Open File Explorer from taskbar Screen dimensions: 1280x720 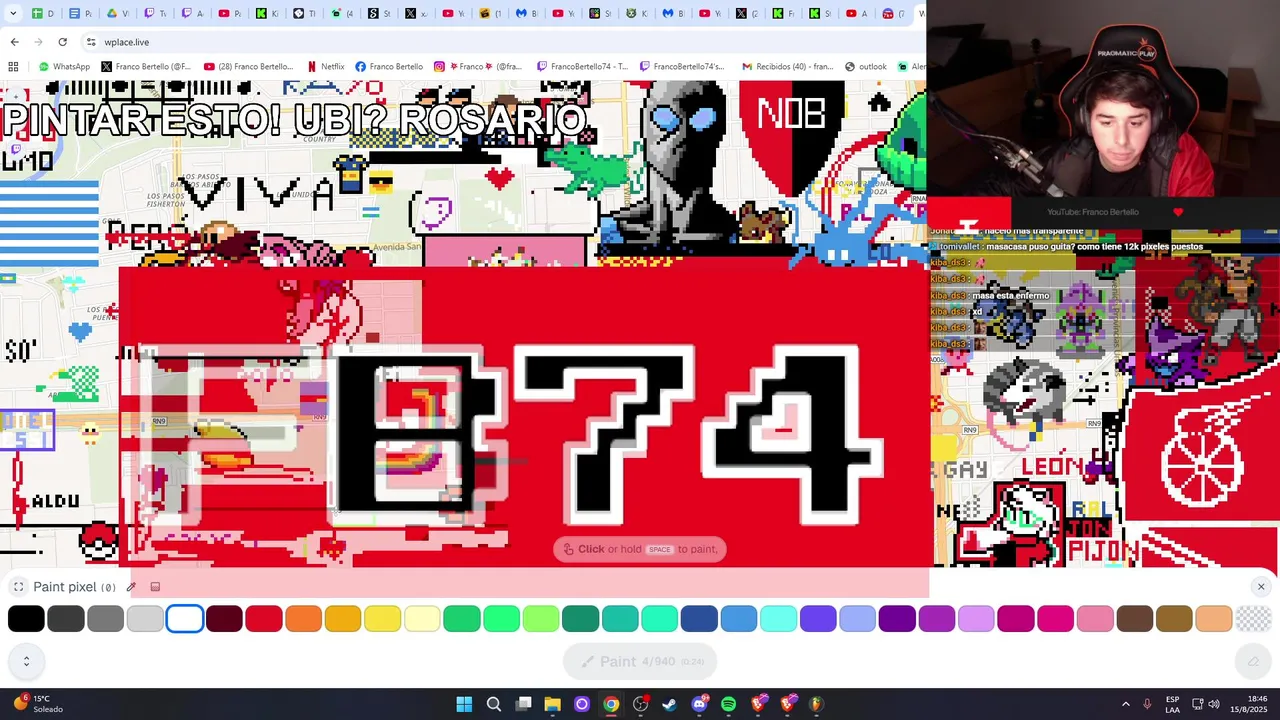pos(552,704)
